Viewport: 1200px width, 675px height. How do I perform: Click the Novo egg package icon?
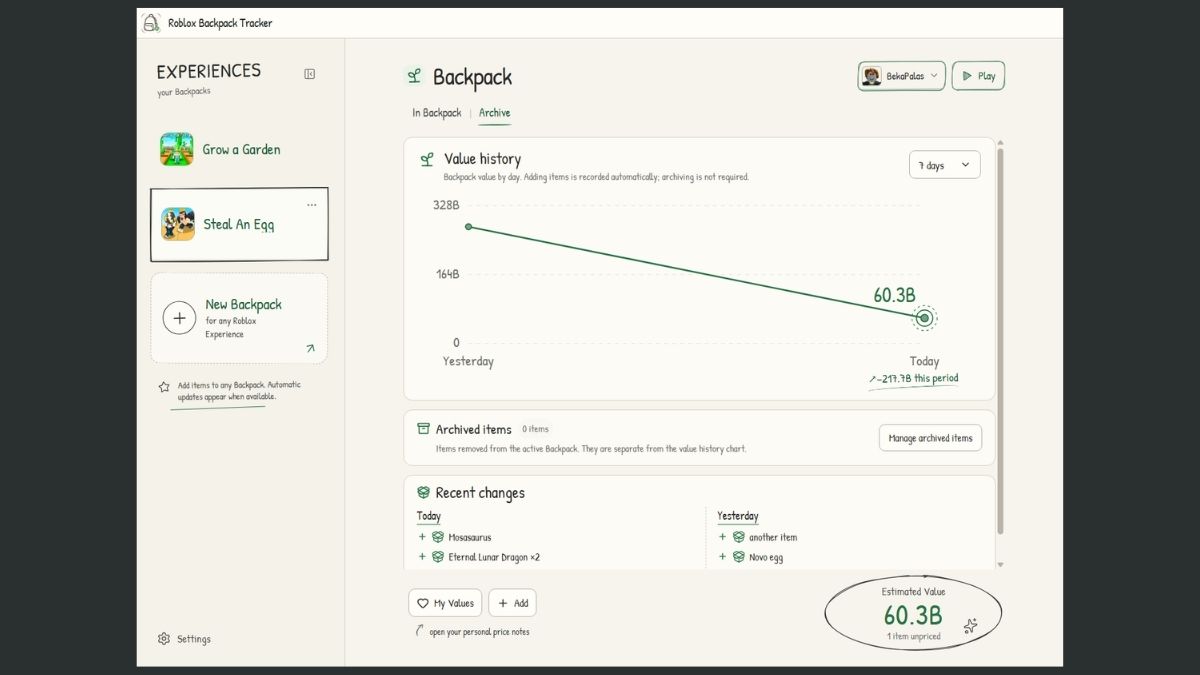click(738, 557)
